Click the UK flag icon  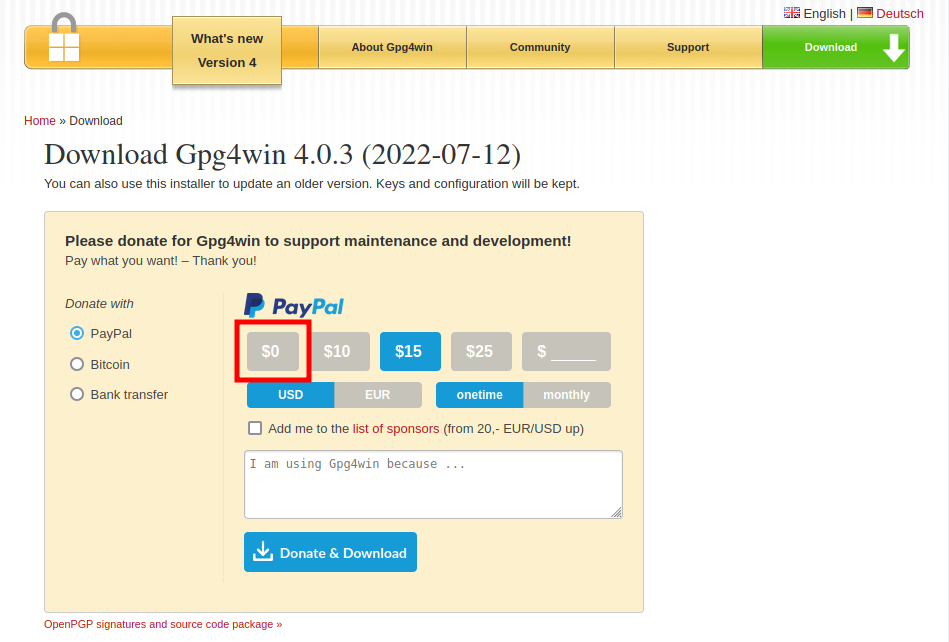(791, 13)
